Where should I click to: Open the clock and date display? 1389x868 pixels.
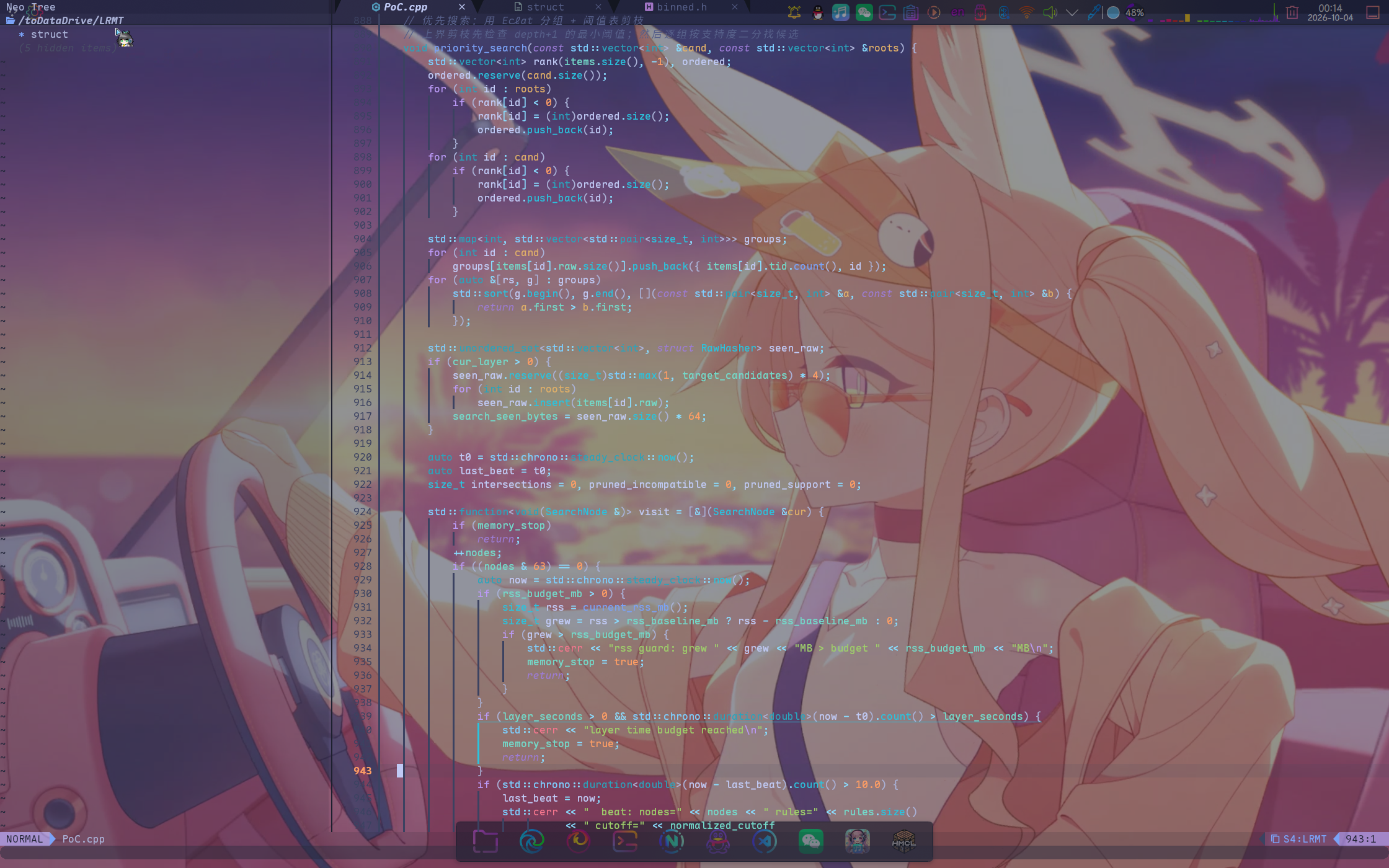(1330, 12)
